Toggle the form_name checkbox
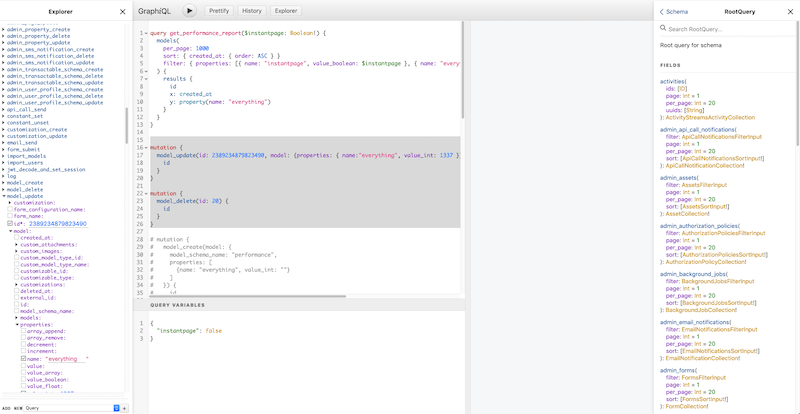 pos(10,215)
